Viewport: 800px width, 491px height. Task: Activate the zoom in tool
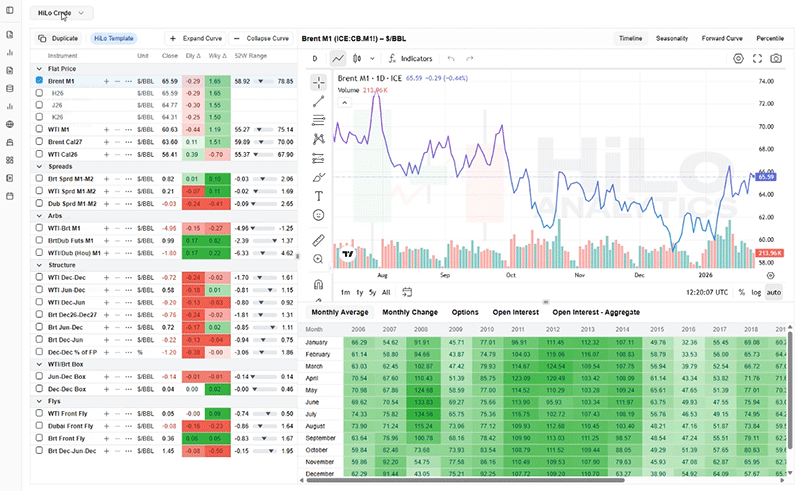click(x=319, y=259)
